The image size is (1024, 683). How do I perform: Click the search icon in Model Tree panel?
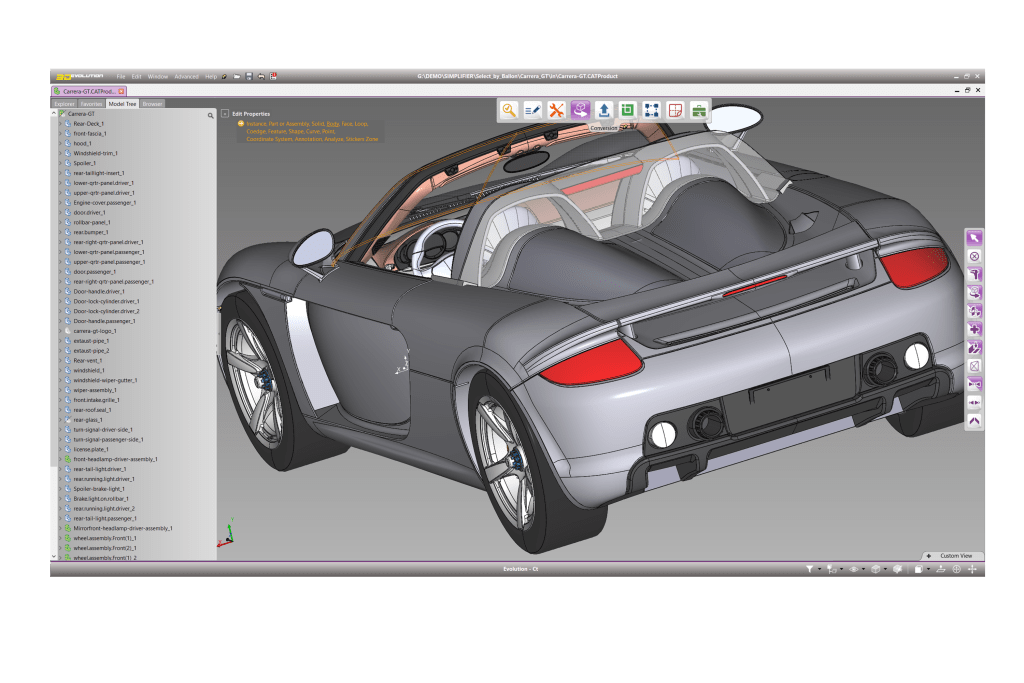(210, 115)
